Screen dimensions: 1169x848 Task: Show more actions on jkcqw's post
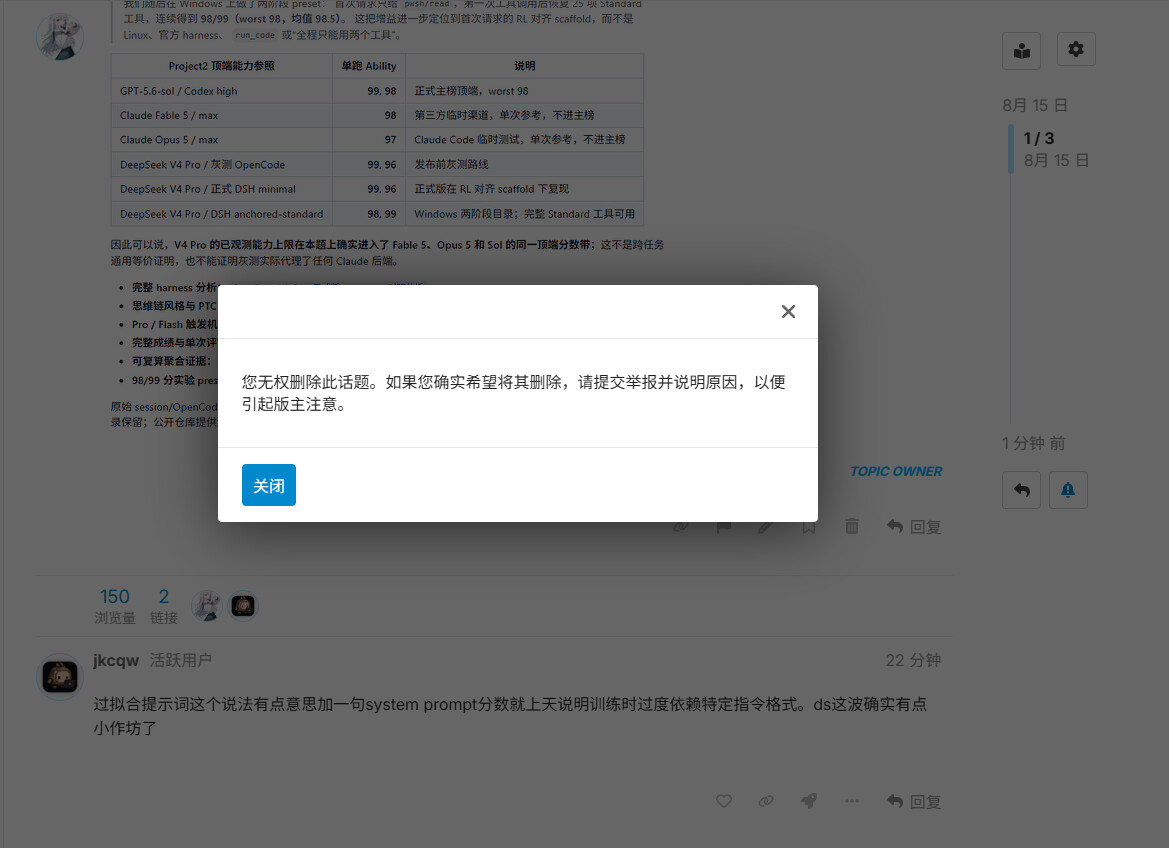click(x=851, y=801)
